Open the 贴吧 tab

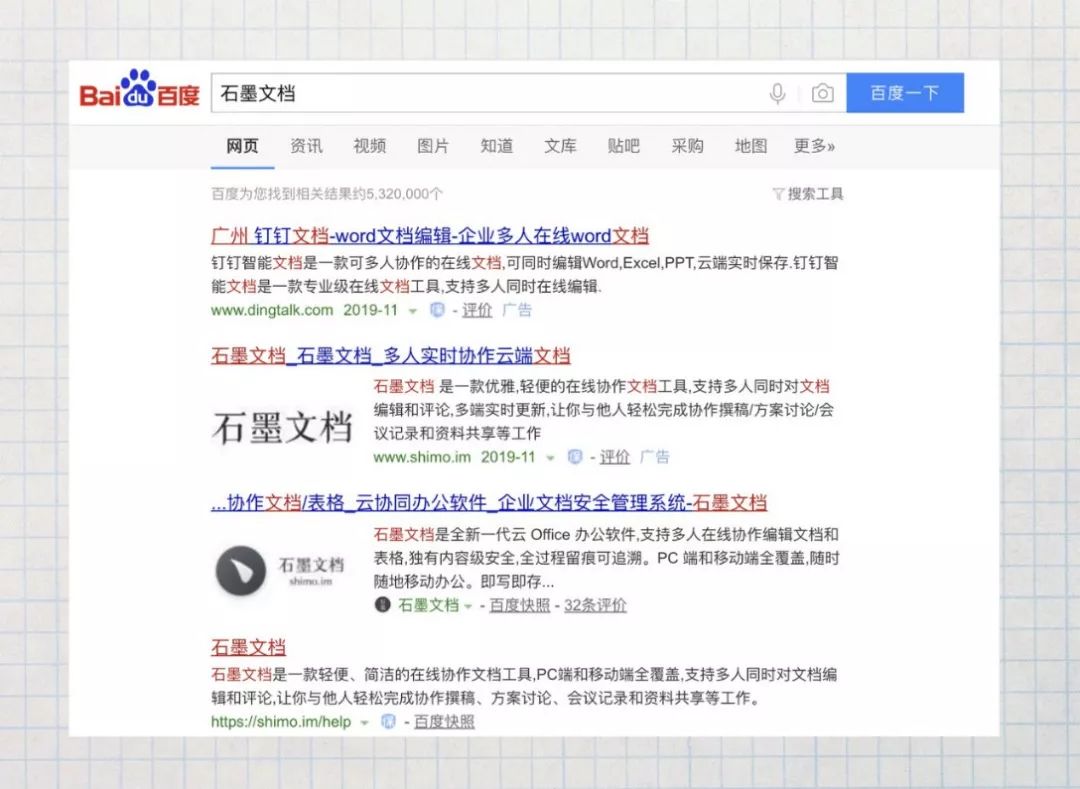623,146
